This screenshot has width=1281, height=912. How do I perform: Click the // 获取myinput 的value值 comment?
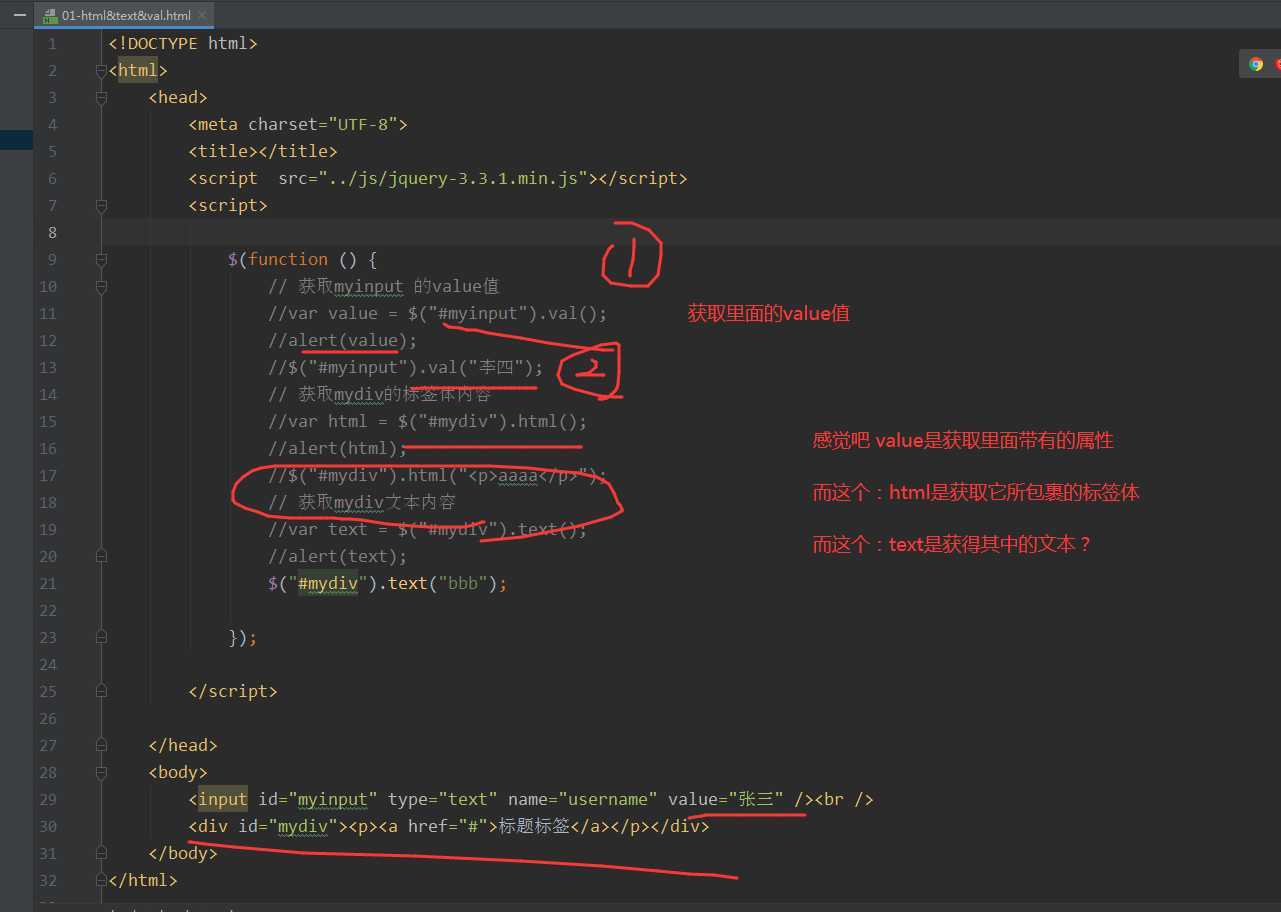(x=383, y=287)
